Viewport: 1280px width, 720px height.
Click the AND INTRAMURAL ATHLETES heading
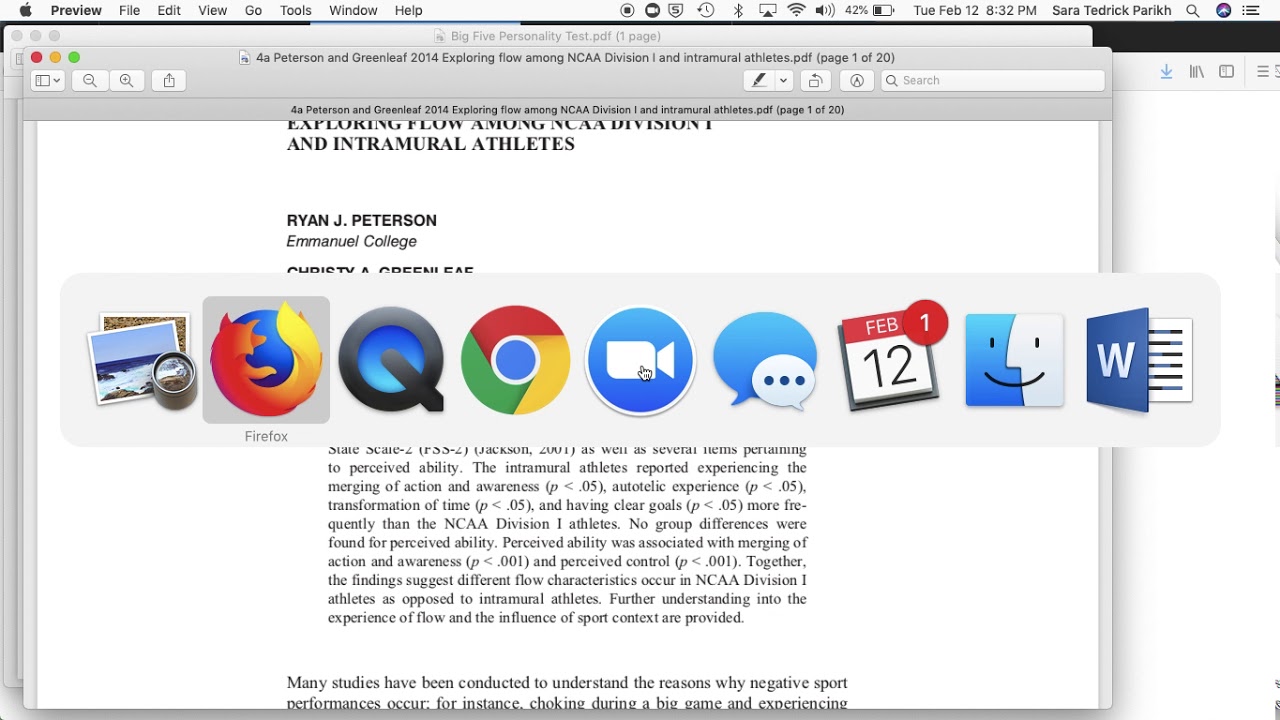click(431, 144)
